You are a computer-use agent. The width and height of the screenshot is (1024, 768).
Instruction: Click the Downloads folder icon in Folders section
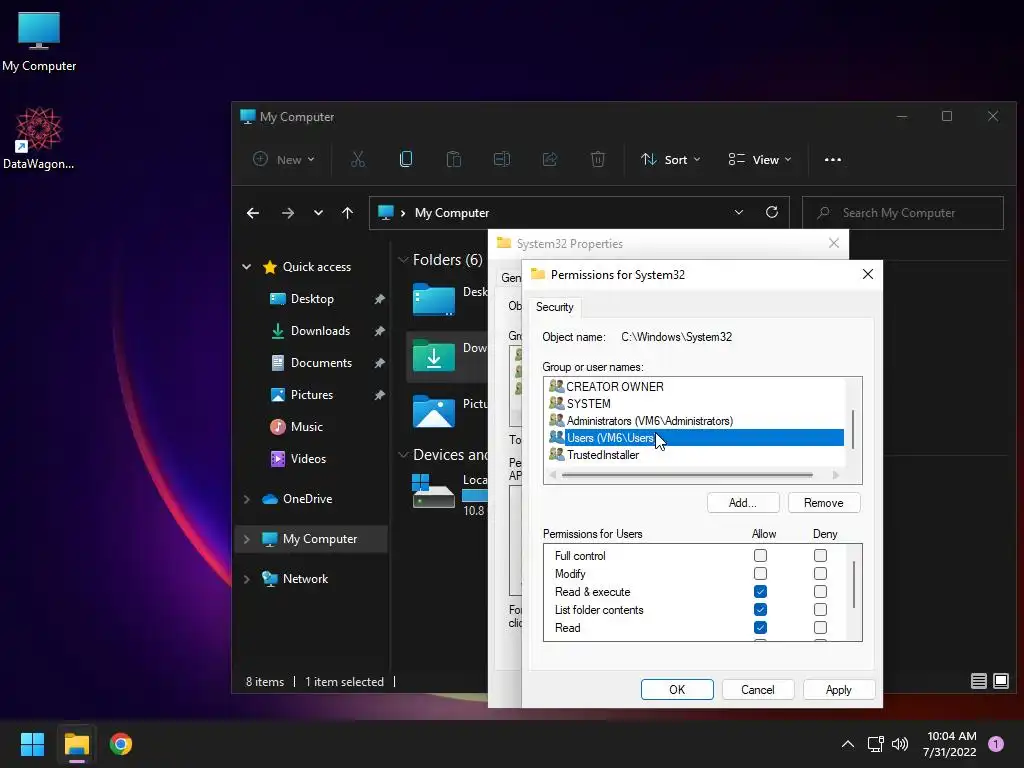tap(434, 356)
